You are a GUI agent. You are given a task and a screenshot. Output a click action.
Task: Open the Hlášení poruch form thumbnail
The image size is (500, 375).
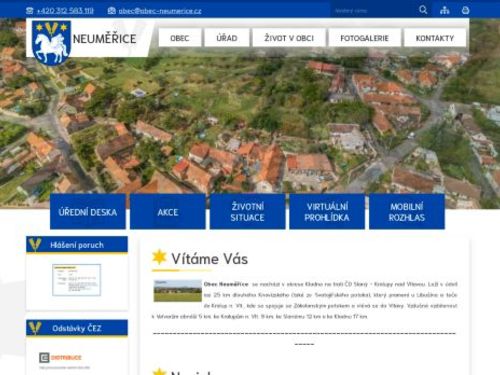click(x=76, y=280)
